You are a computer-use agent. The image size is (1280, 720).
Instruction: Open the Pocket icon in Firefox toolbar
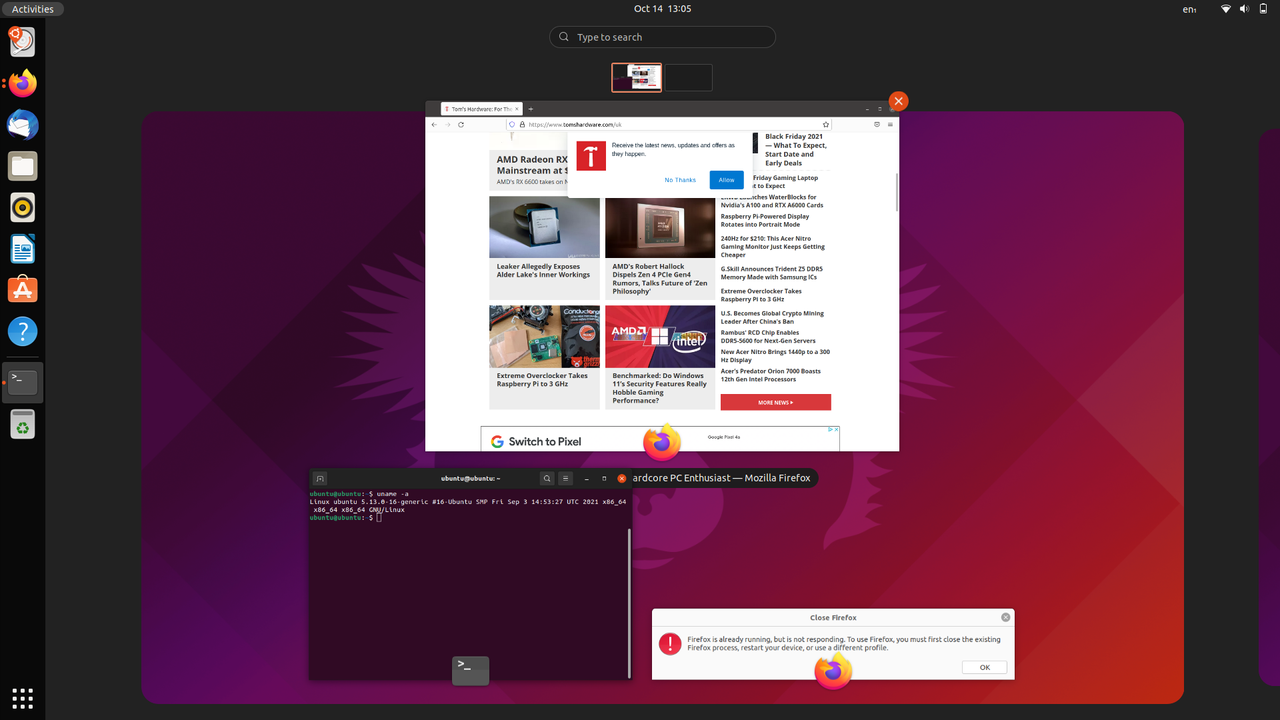point(877,125)
